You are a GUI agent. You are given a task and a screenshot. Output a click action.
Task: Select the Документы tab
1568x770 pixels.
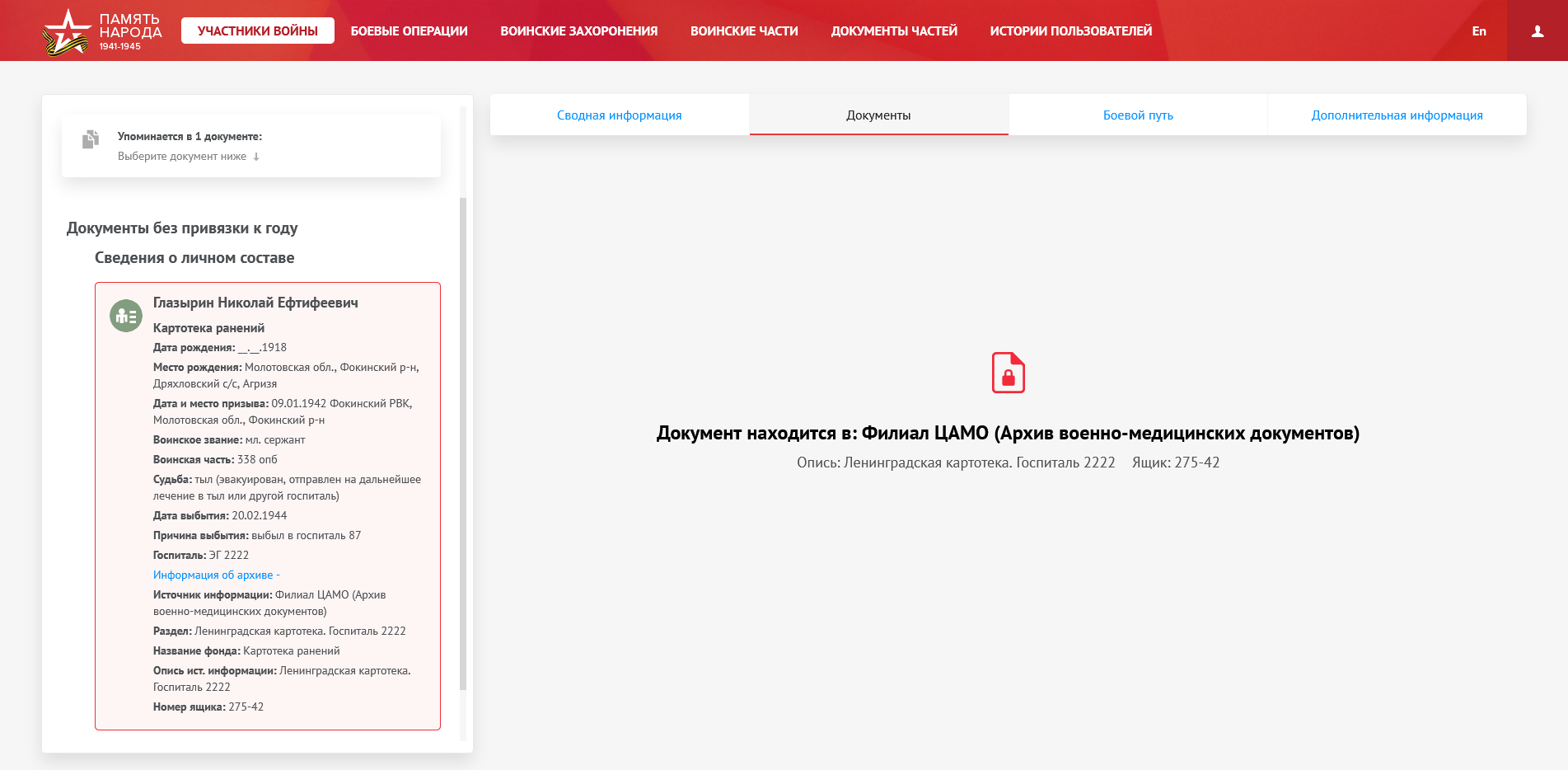(878, 115)
